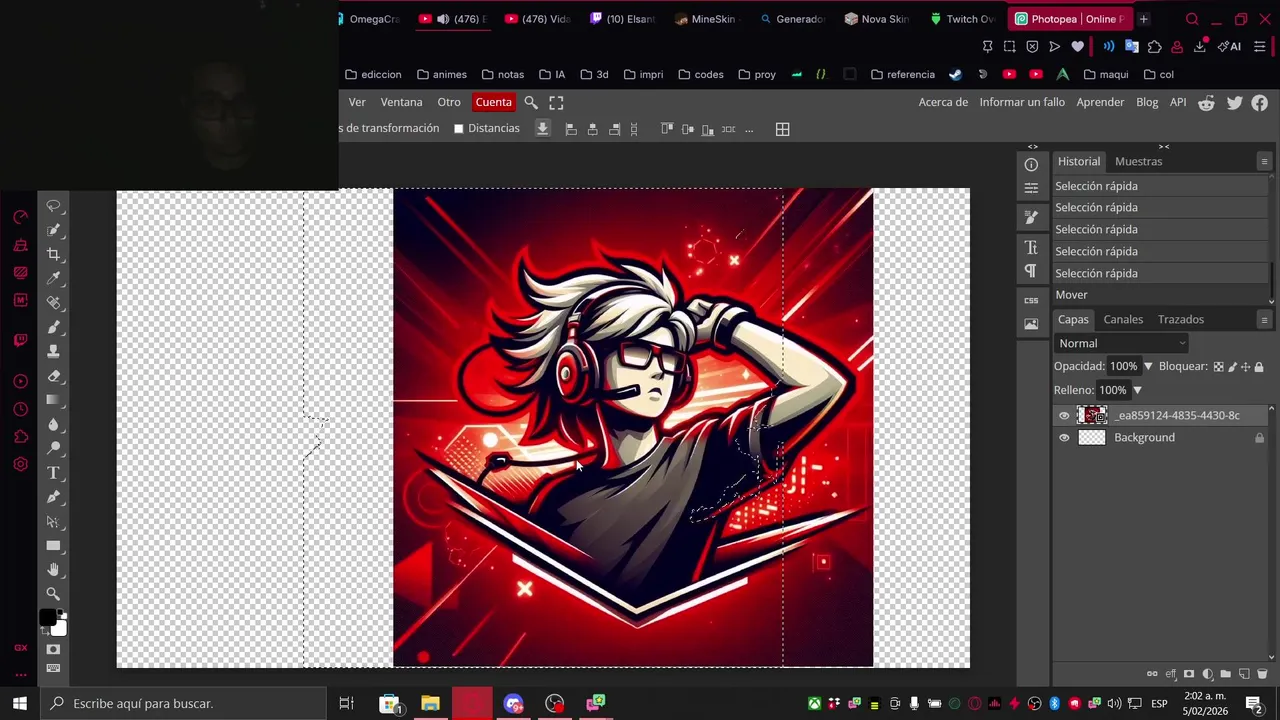Select the Eraser tool
Screen dimensions: 1280x720
coord(54,376)
